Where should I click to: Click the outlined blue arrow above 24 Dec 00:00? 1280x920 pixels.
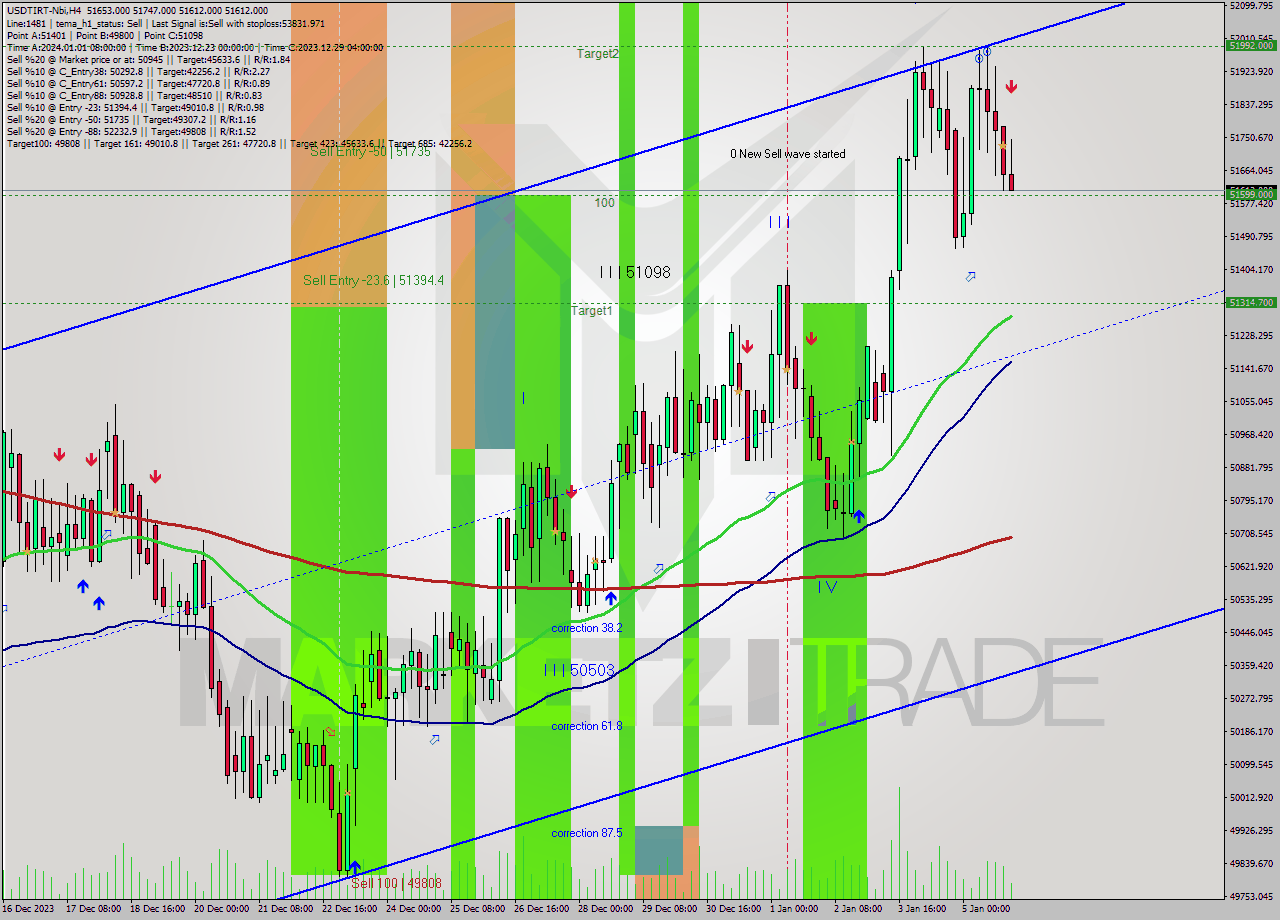434,740
